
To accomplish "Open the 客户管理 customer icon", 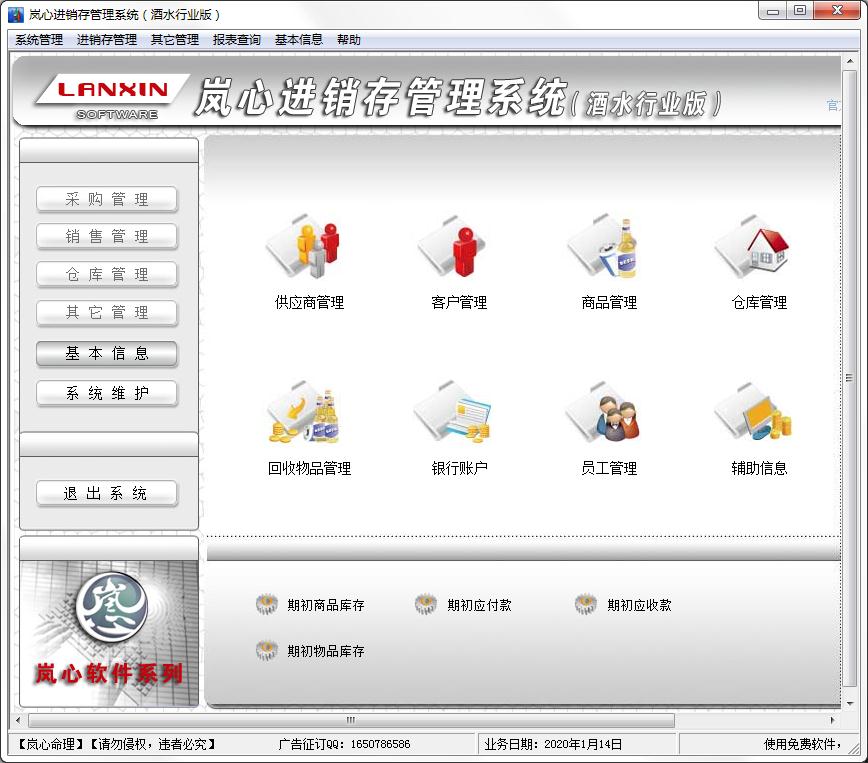I will [x=453, y=247].
